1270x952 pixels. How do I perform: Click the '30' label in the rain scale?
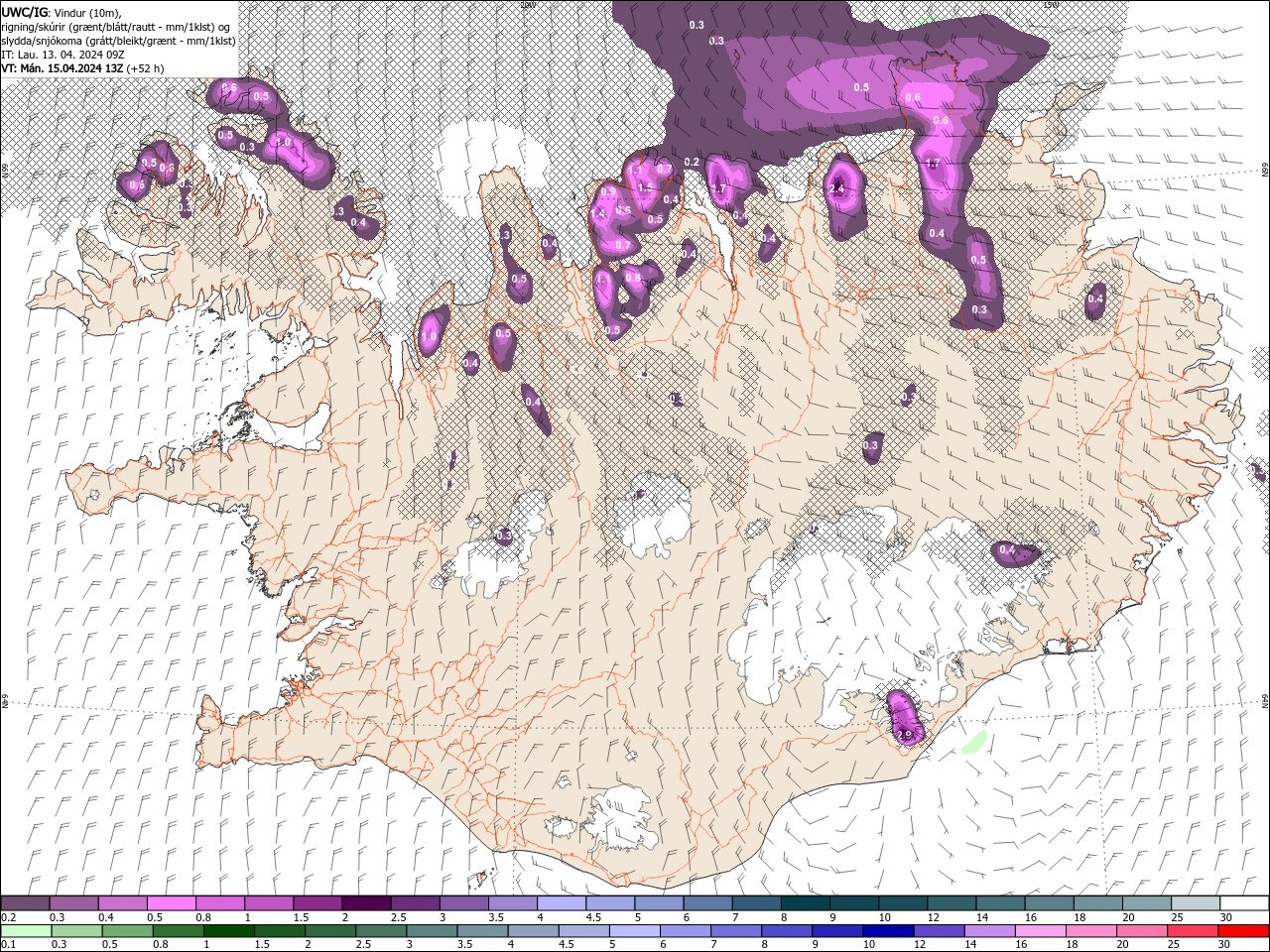pyautogui.click(x=1224, y=944)
